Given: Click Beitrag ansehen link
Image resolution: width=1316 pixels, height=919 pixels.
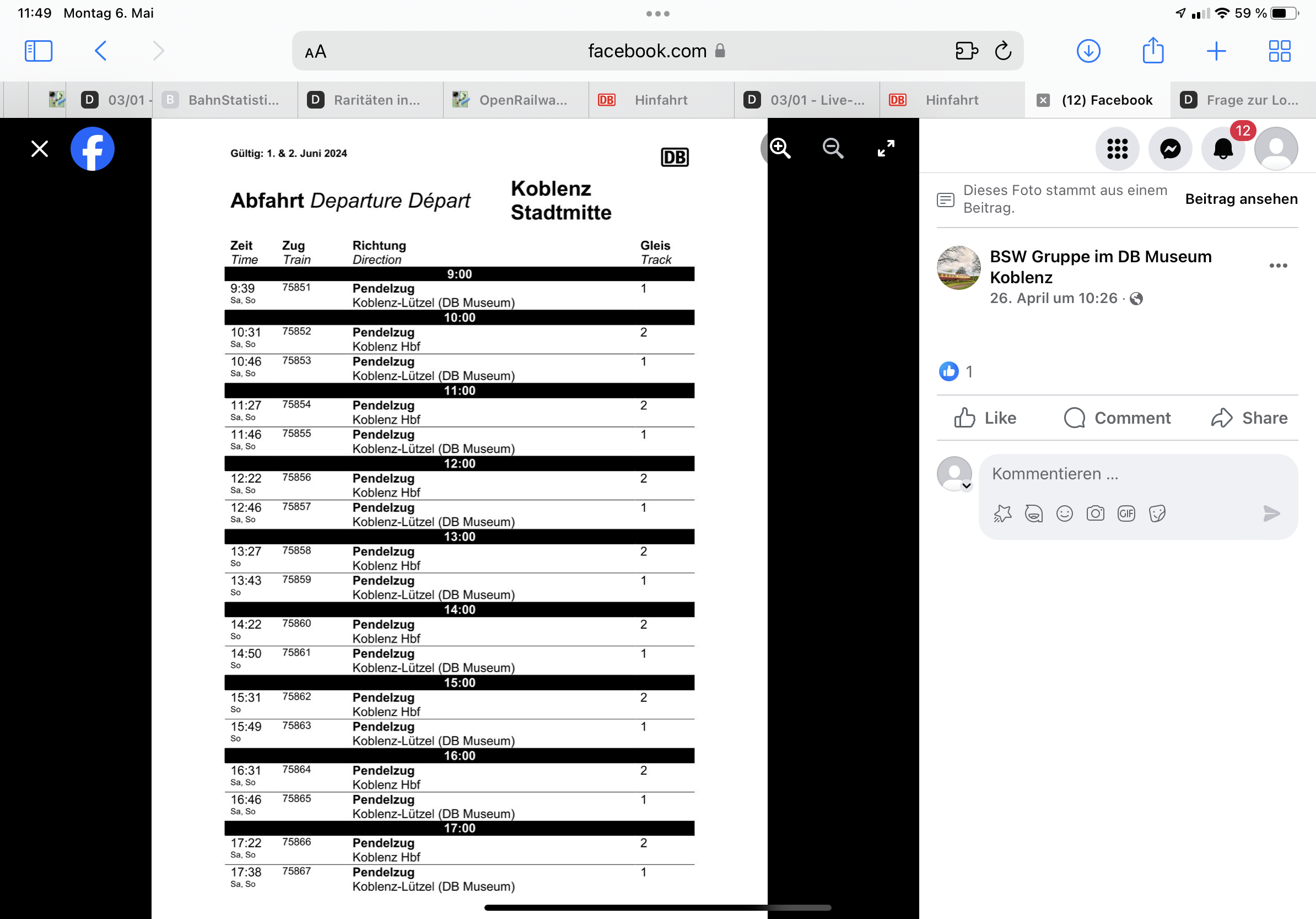Looking at the screenshot, I should tap(1241, 199).
